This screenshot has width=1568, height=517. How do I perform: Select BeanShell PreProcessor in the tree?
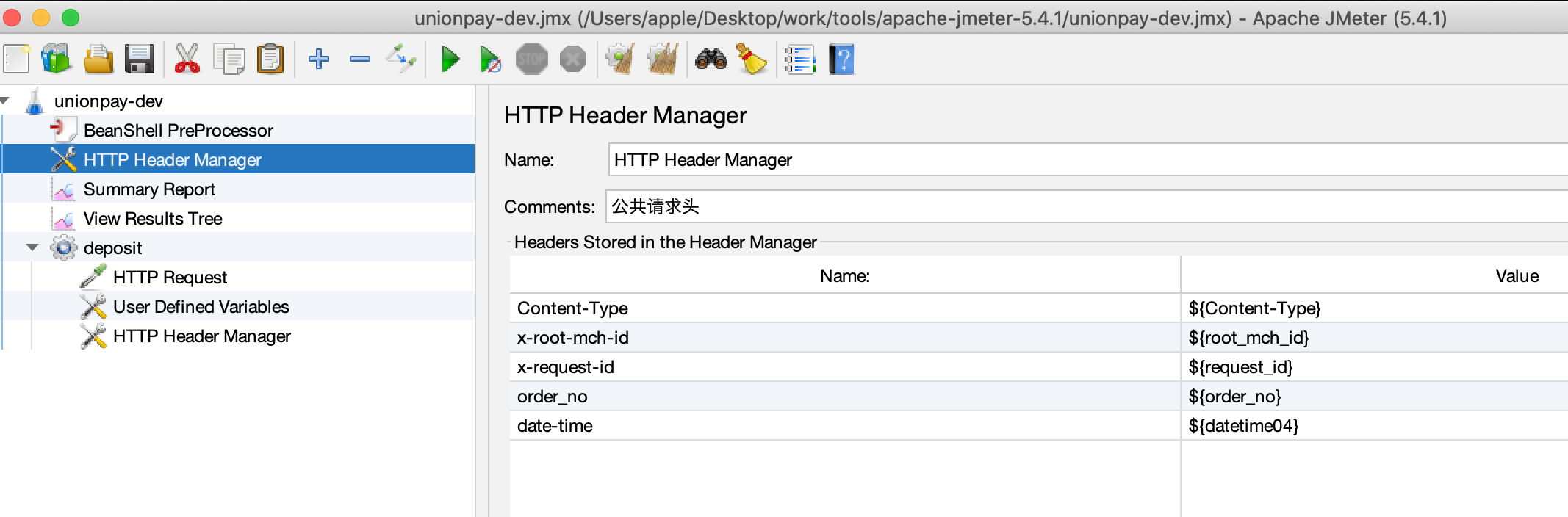click(178, 131)
